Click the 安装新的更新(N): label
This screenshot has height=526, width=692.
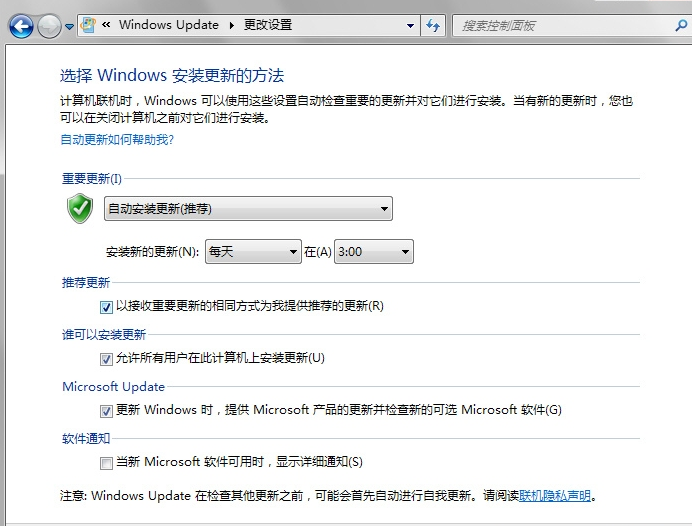(x=152, y=252)
